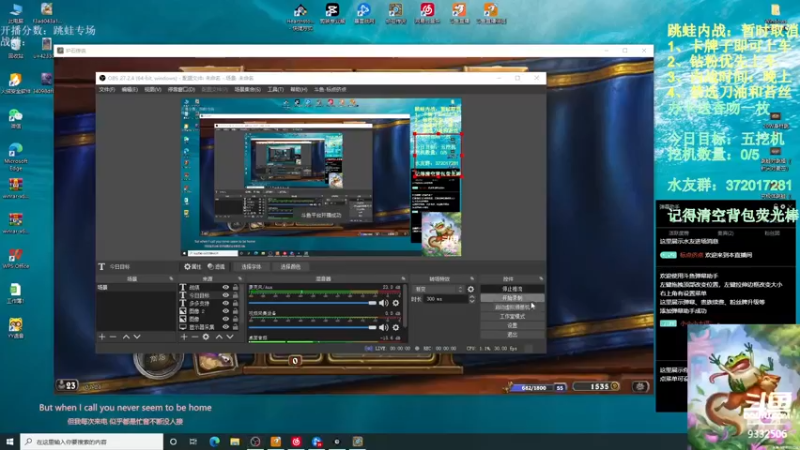Open properties gear for the selected source
This screenshot has width=800, height=450.
click(192, 267)
